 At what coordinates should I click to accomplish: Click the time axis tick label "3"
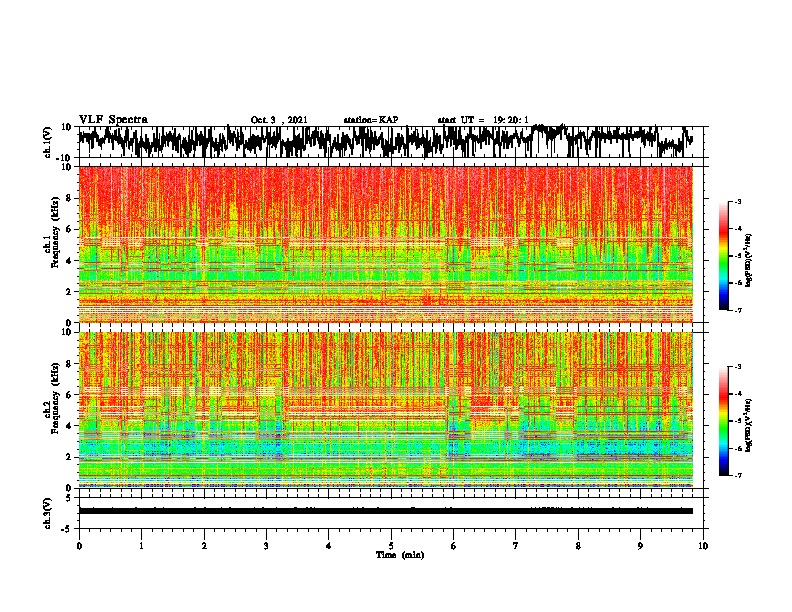tap(266, 546)
